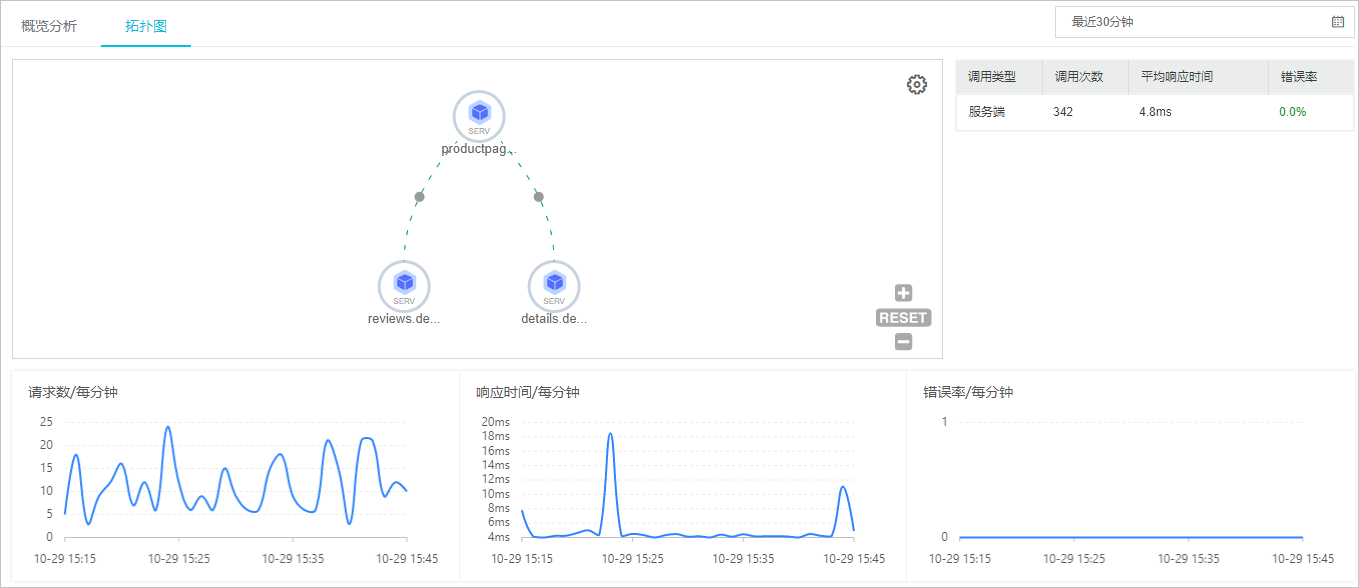Click the 调用次数 column header

pos(1078,77)
